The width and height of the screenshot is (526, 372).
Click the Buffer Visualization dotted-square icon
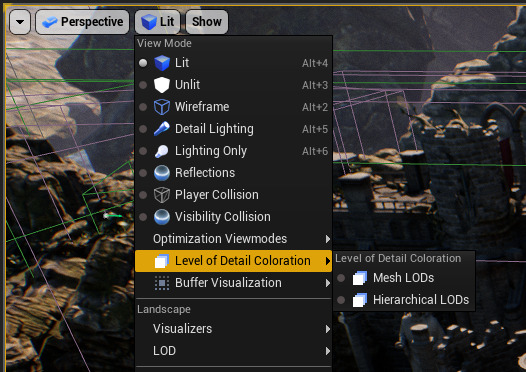click(162, 283)
